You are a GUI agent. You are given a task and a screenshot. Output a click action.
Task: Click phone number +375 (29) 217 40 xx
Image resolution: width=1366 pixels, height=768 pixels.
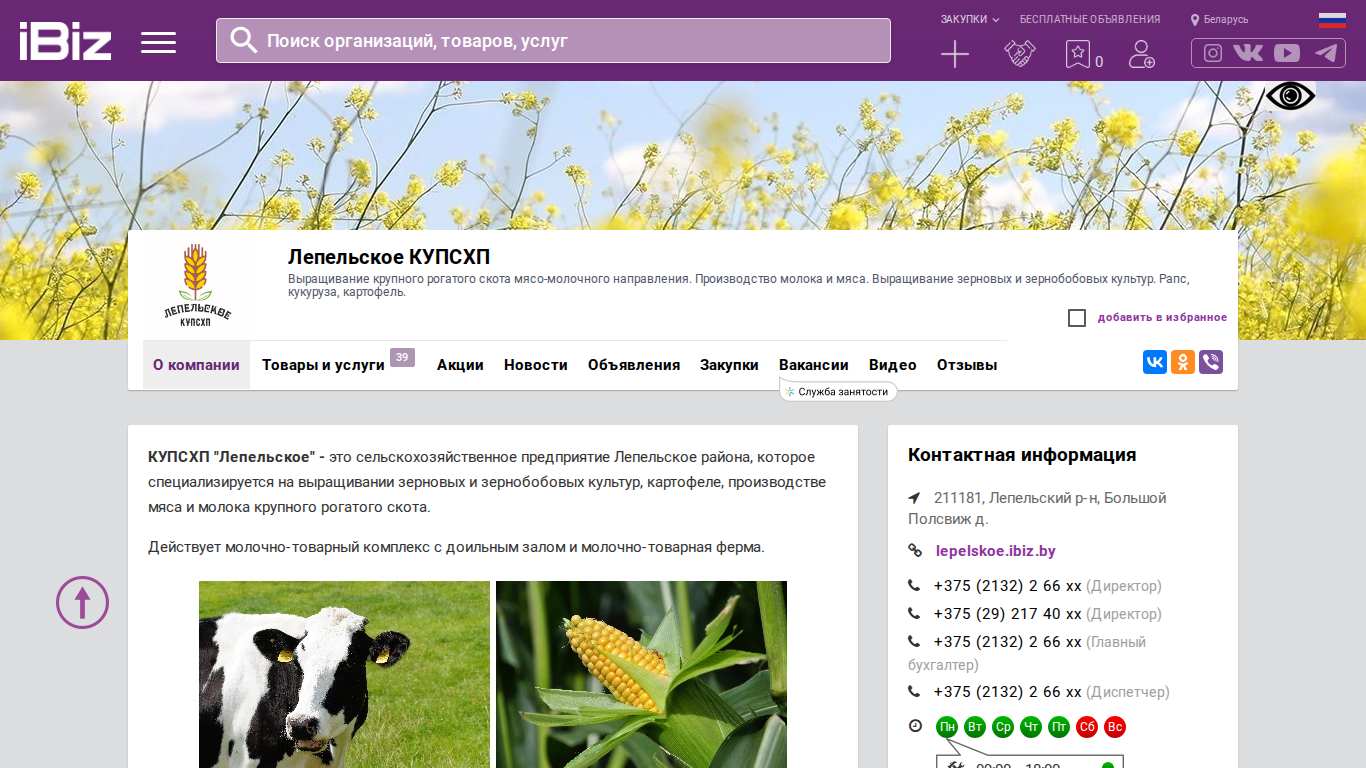point(1008,614)
